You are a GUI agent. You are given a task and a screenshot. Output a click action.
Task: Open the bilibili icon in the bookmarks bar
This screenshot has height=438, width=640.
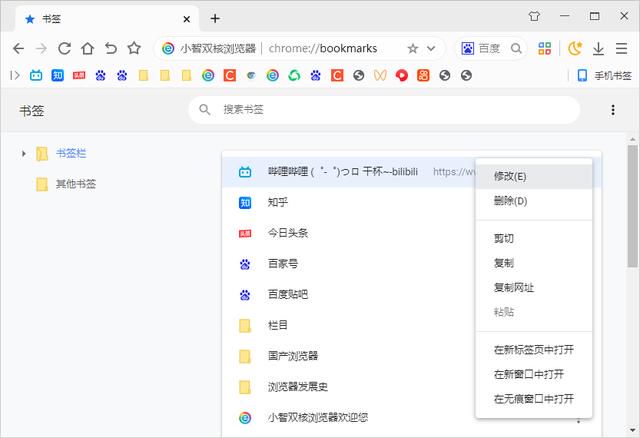coord(36,75)
